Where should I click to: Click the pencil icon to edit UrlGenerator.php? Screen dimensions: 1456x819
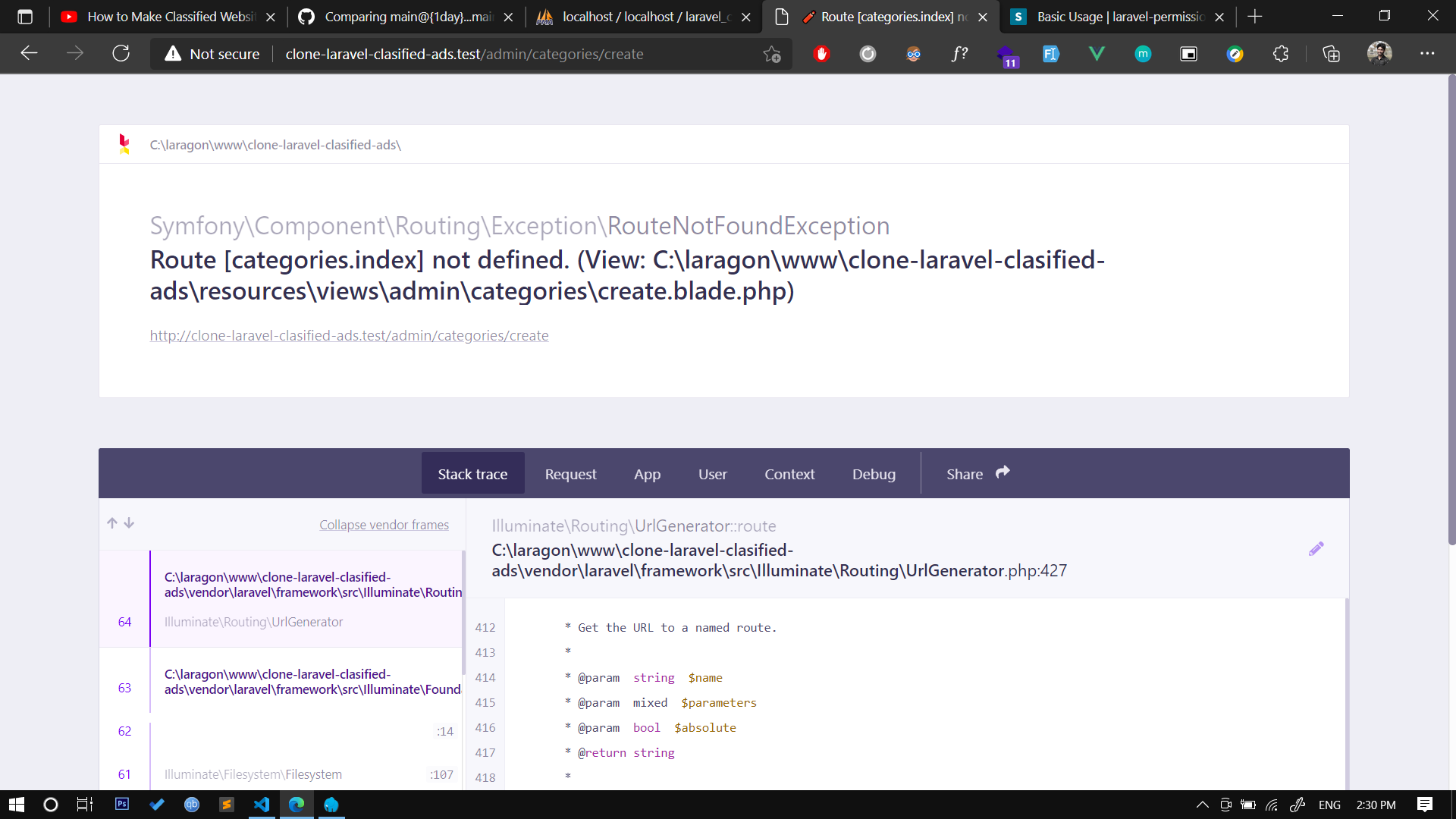tap(1316, 548)
